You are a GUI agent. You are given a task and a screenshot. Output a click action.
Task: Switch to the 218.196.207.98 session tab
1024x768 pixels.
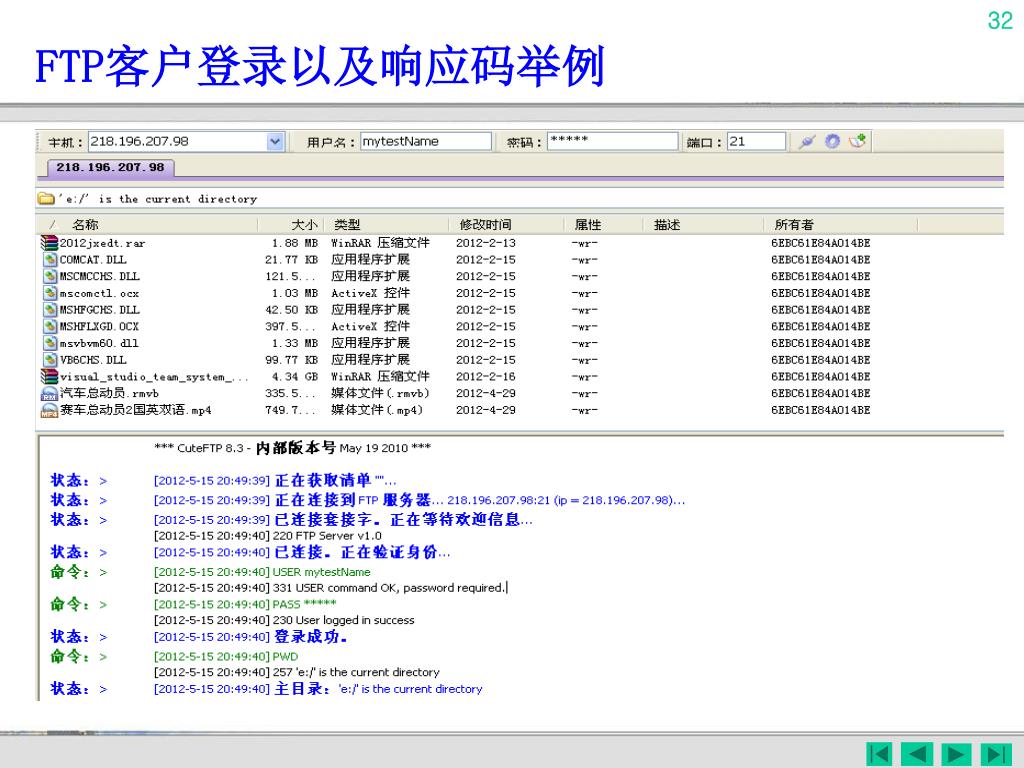[110, 167]
